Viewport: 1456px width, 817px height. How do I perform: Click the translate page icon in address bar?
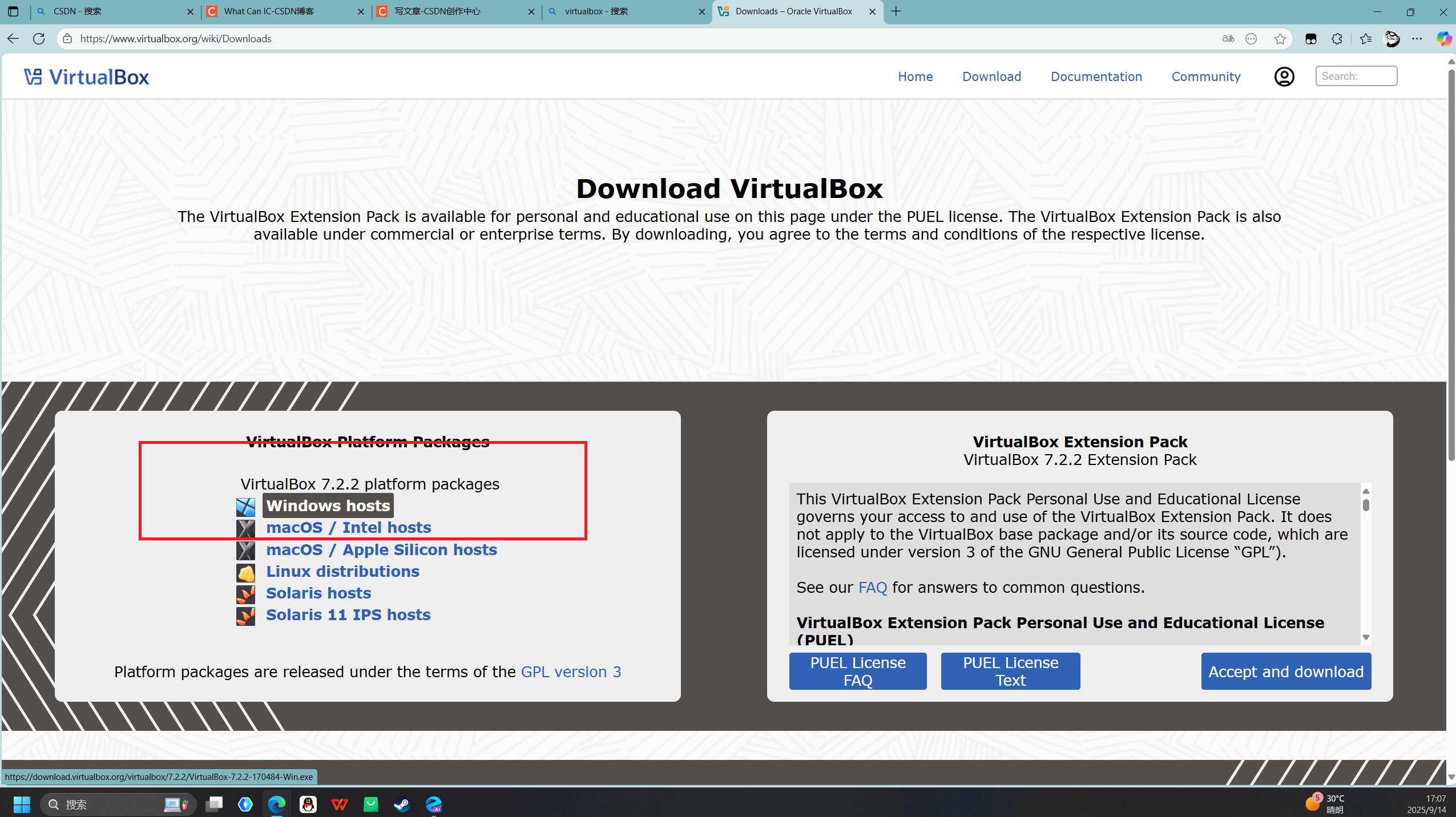point(1228,39)
